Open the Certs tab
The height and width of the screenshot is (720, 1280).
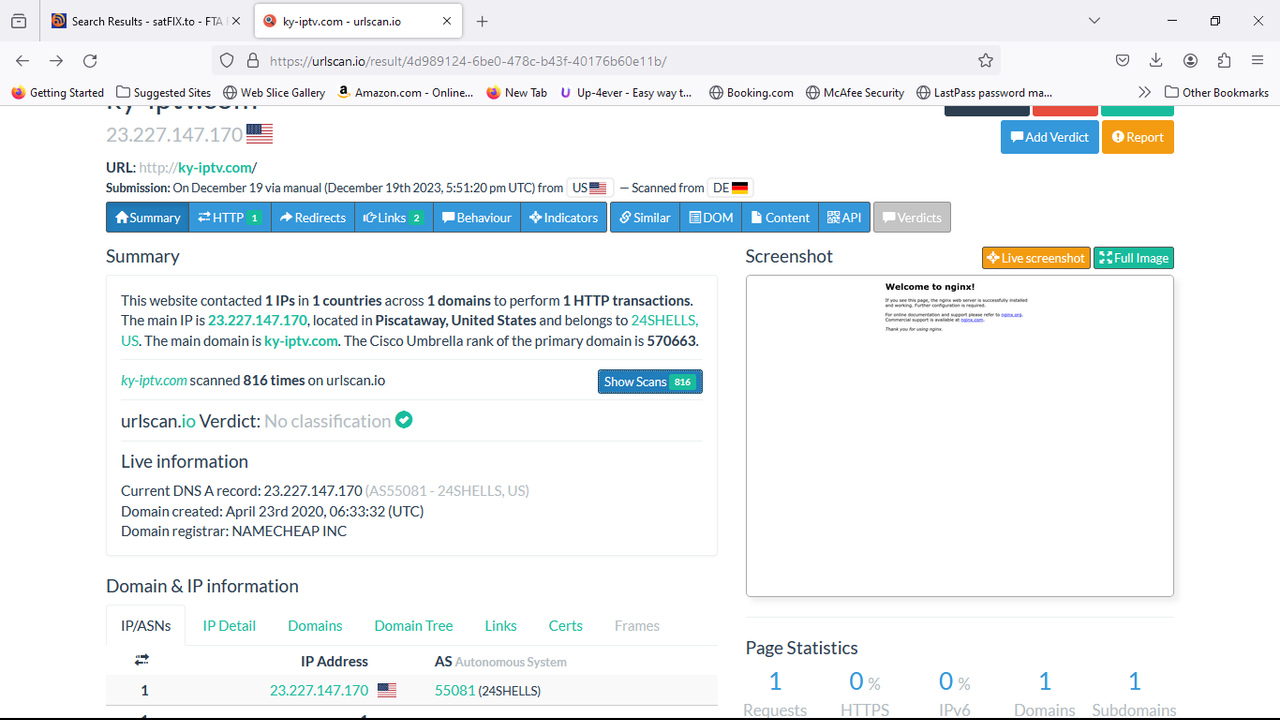coord(566,625)
